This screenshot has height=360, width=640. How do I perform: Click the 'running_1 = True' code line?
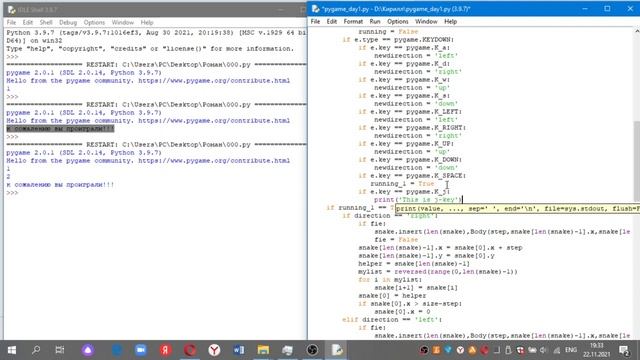(402, 184)
